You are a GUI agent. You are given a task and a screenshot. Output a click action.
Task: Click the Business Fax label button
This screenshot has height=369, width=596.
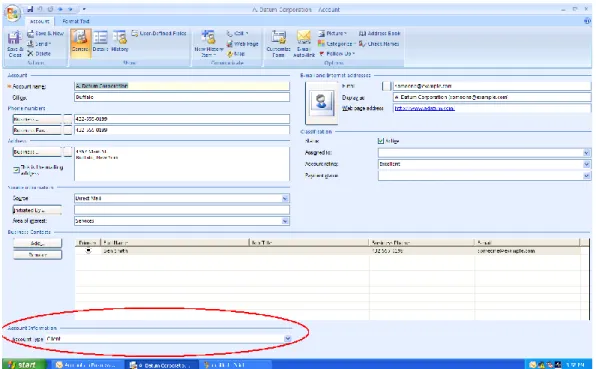[x=37, y=130]
